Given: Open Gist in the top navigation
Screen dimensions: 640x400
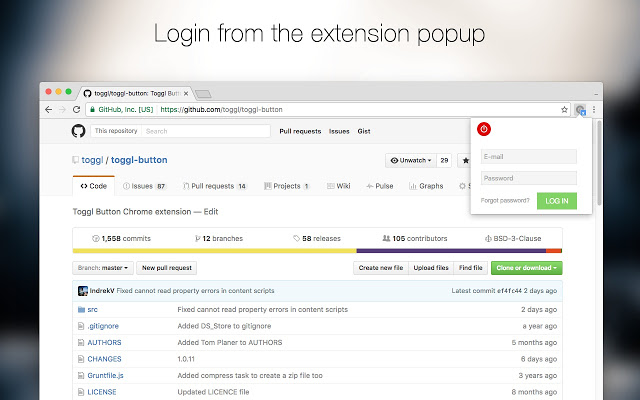Looking at the screenshot, I should coord(364,131).
